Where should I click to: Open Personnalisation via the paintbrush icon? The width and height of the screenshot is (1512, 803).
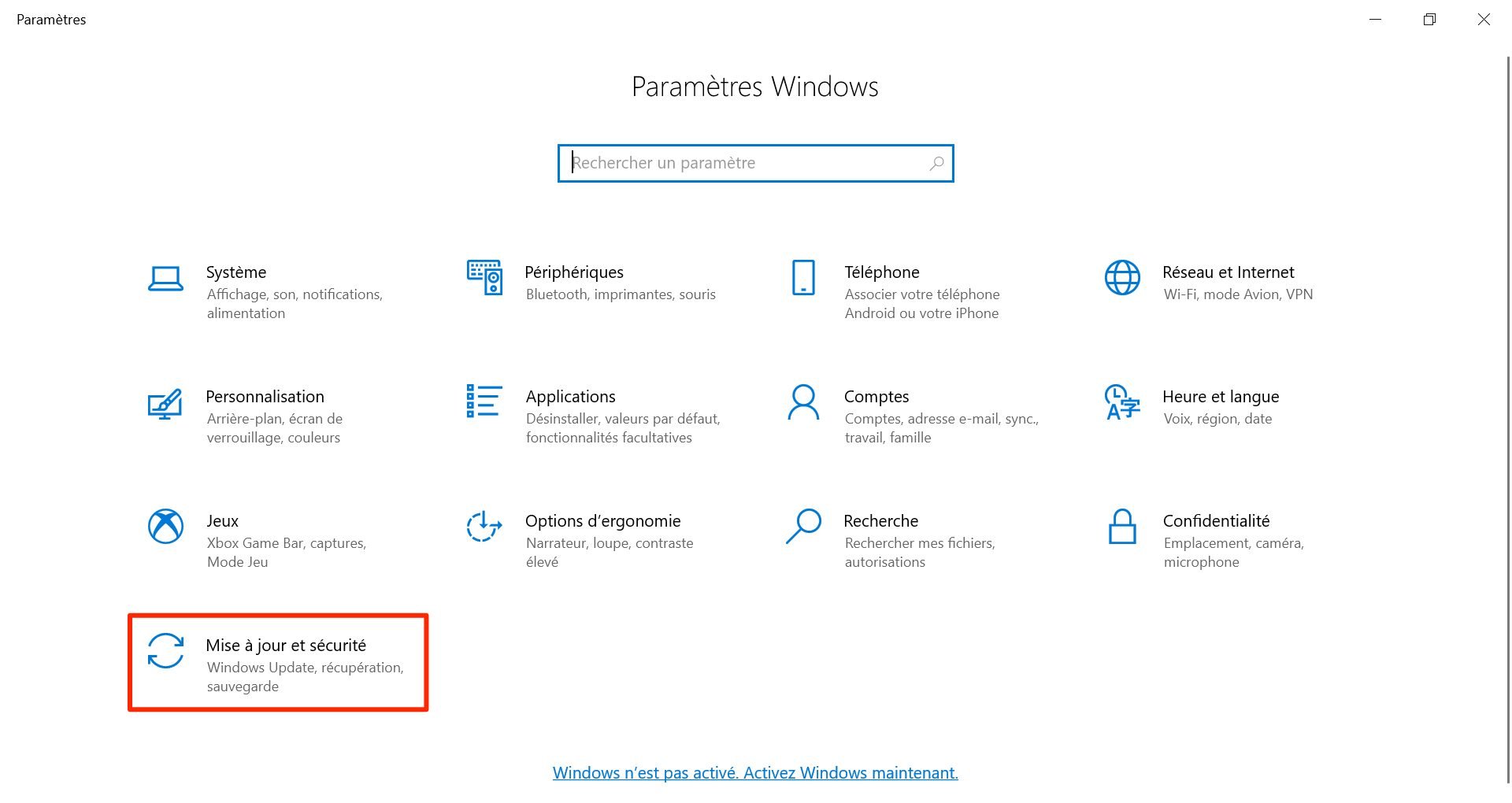point(165,403)
